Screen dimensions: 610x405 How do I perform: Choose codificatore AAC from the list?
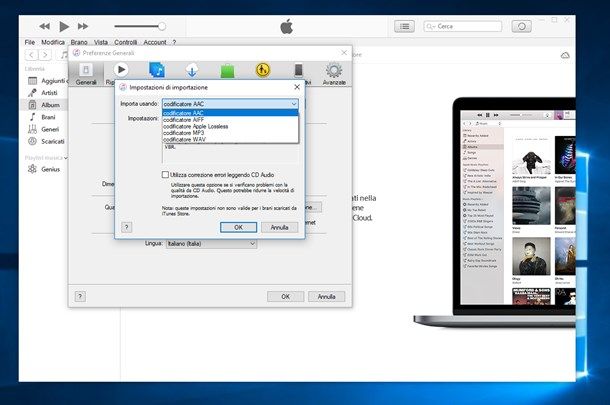230,113
